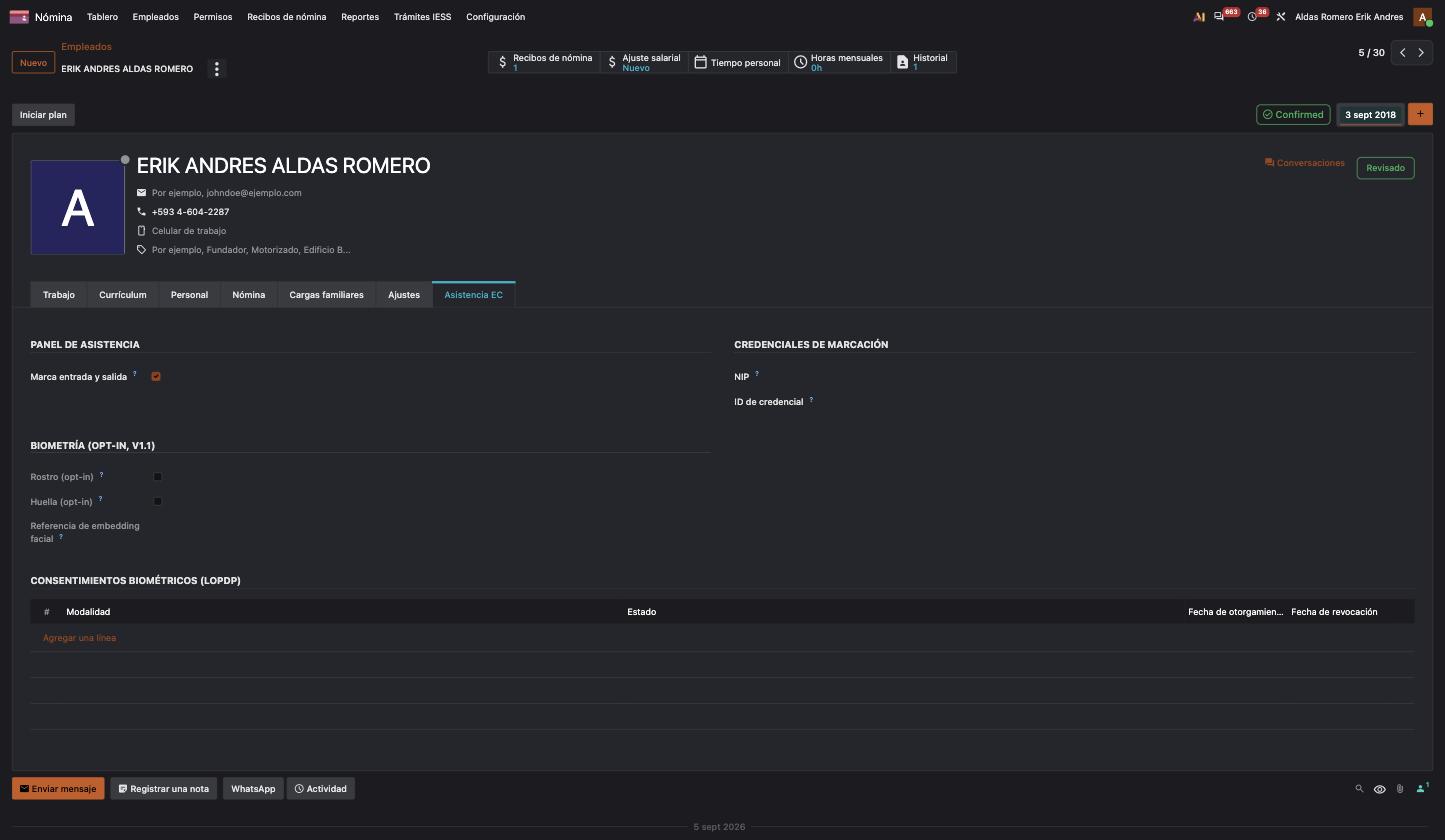The image size is (1445, 840).
Task: Click Agregar una línea in consents table
Action: [x=79, y=638]
